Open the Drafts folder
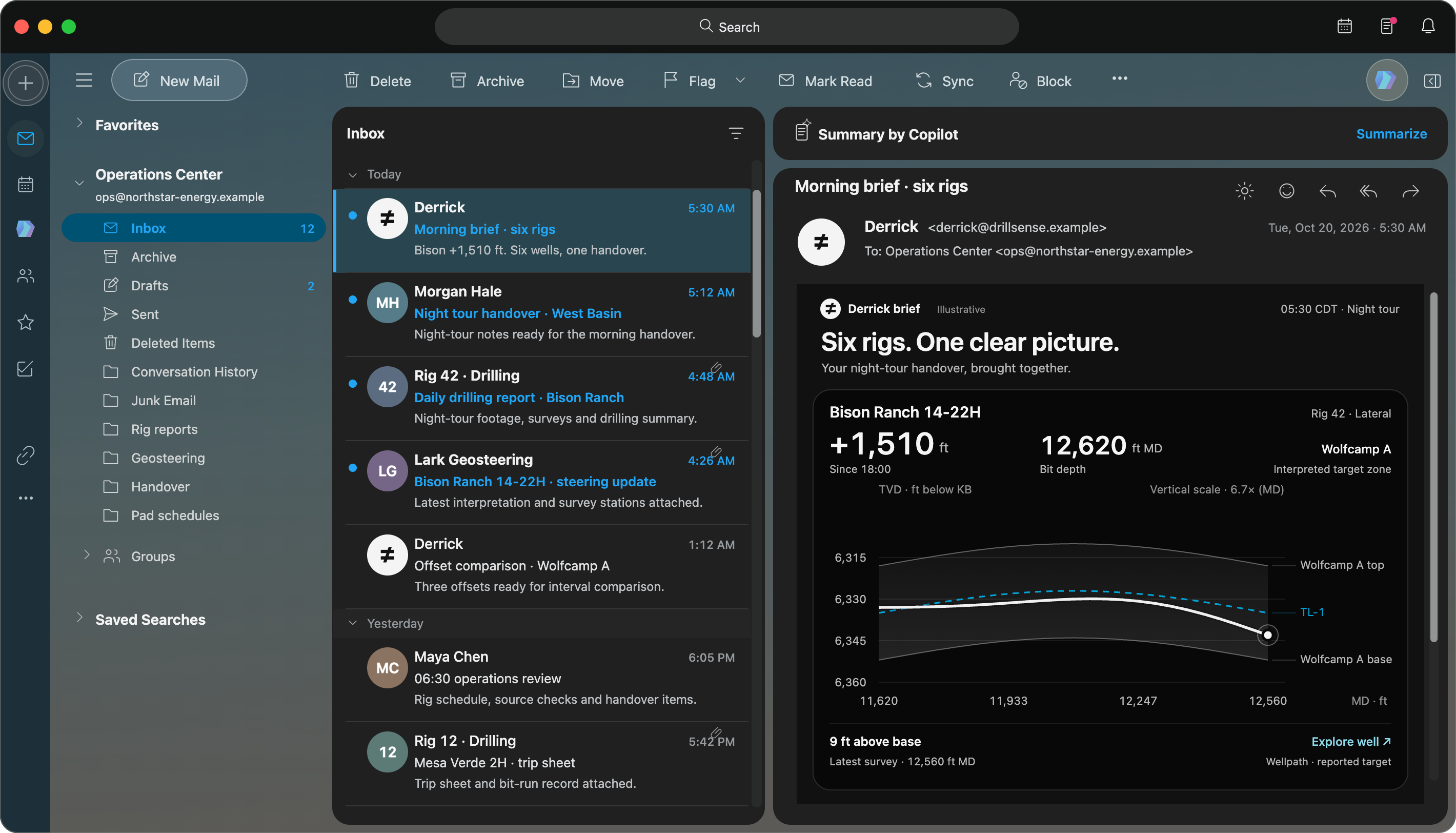 (x=193, y=286)
